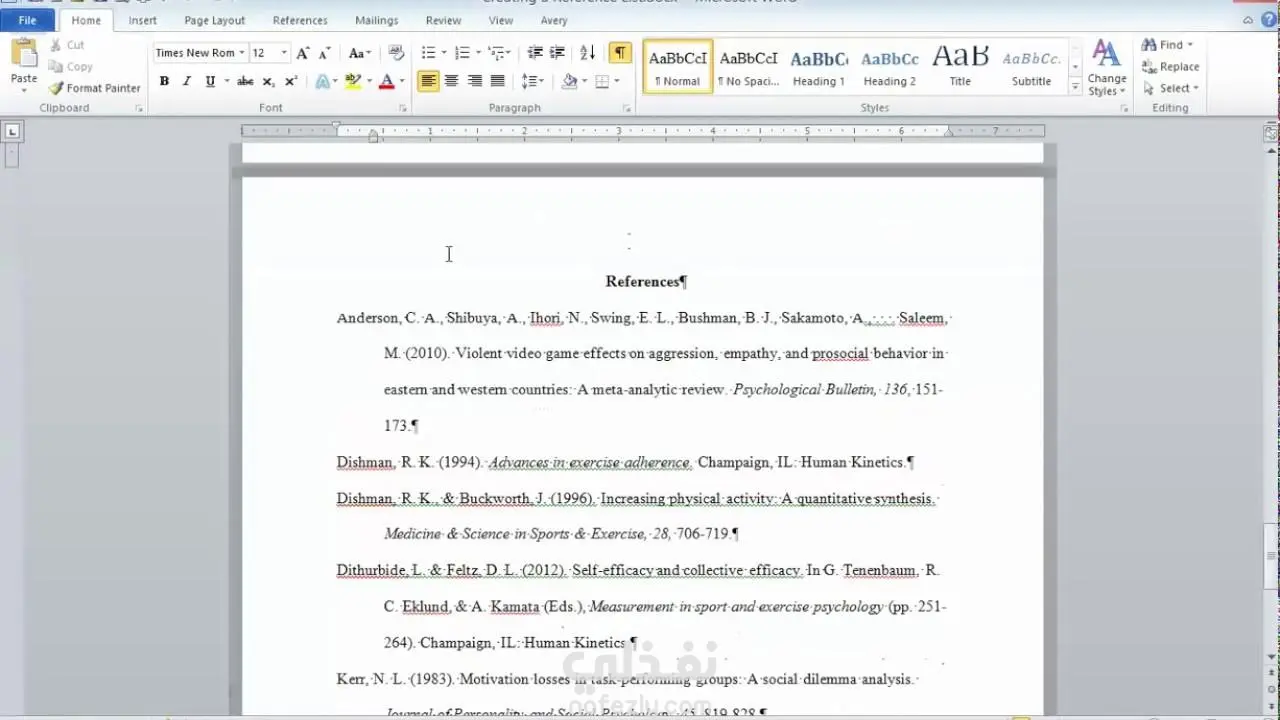
Task: Click the Shading paint bucket color
Action: click(x=569, y=81)
